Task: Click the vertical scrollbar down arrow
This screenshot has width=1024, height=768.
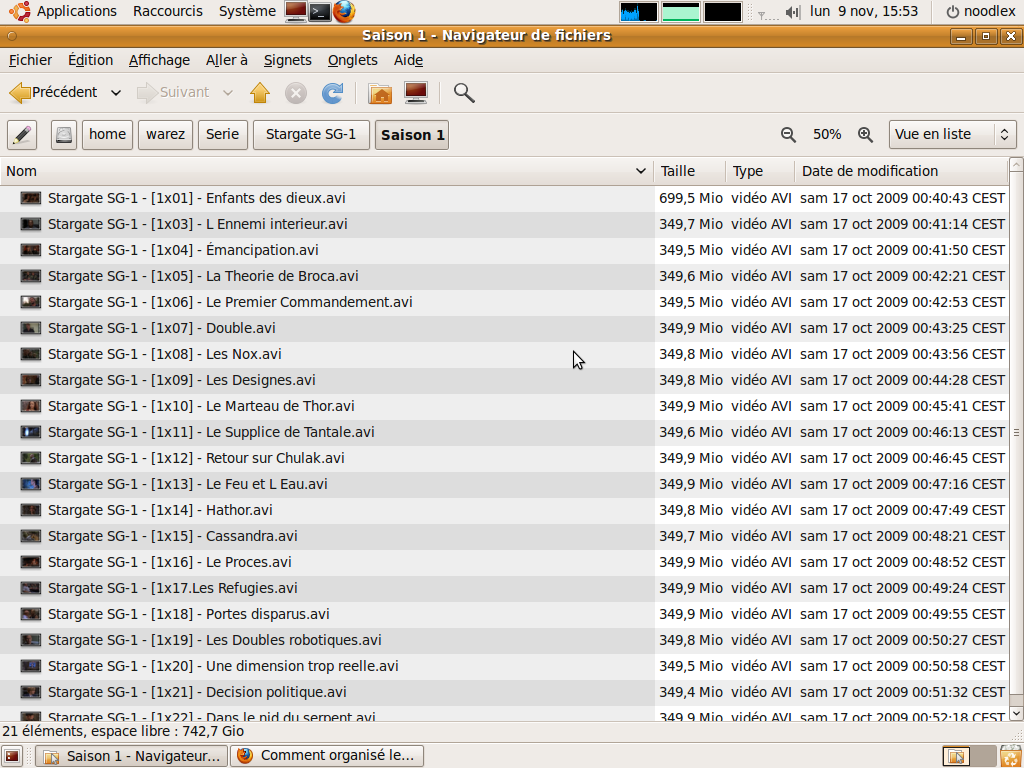Action: pos(1016,712)
